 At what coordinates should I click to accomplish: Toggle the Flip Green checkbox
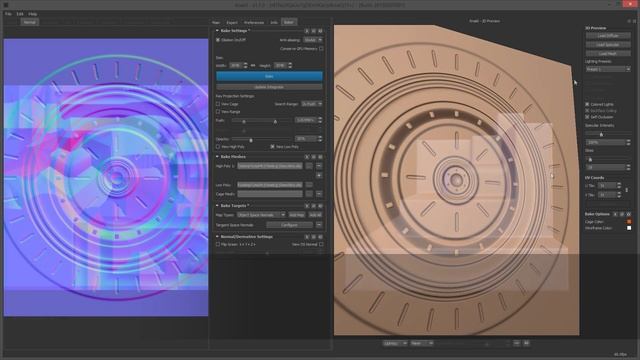218,244
